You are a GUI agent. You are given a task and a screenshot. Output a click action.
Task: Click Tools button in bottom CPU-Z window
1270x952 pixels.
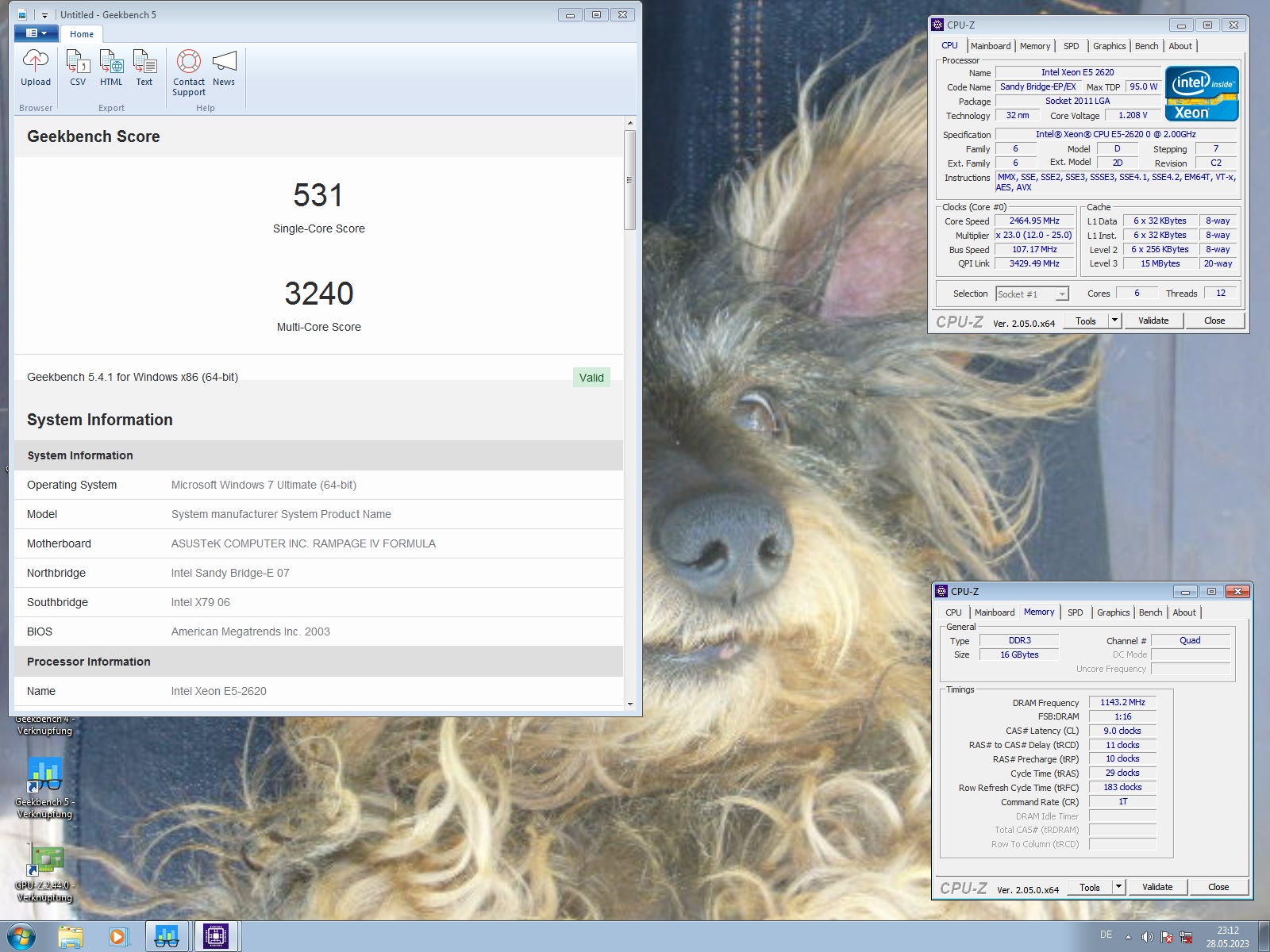(x=1090, y=888)
